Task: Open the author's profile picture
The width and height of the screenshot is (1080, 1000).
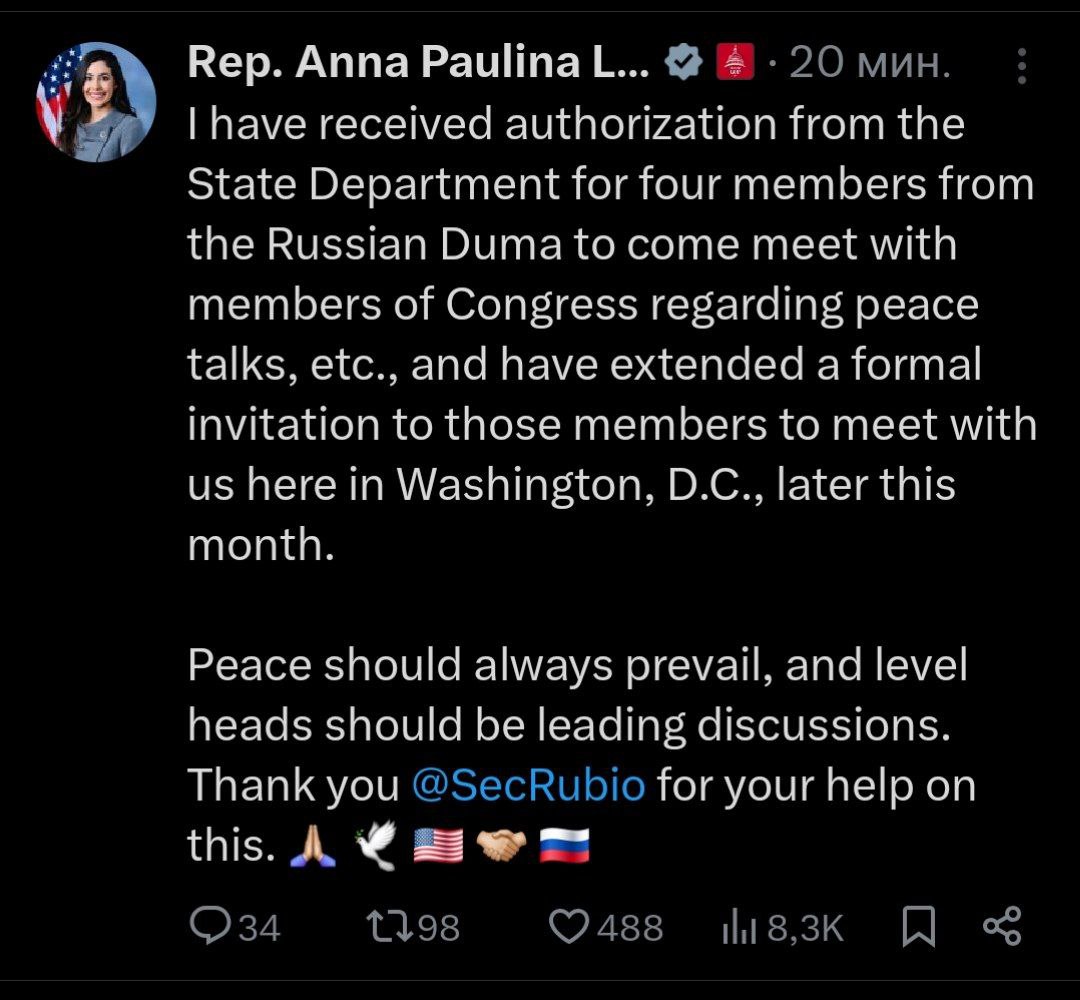Action: tap(96, 102)
